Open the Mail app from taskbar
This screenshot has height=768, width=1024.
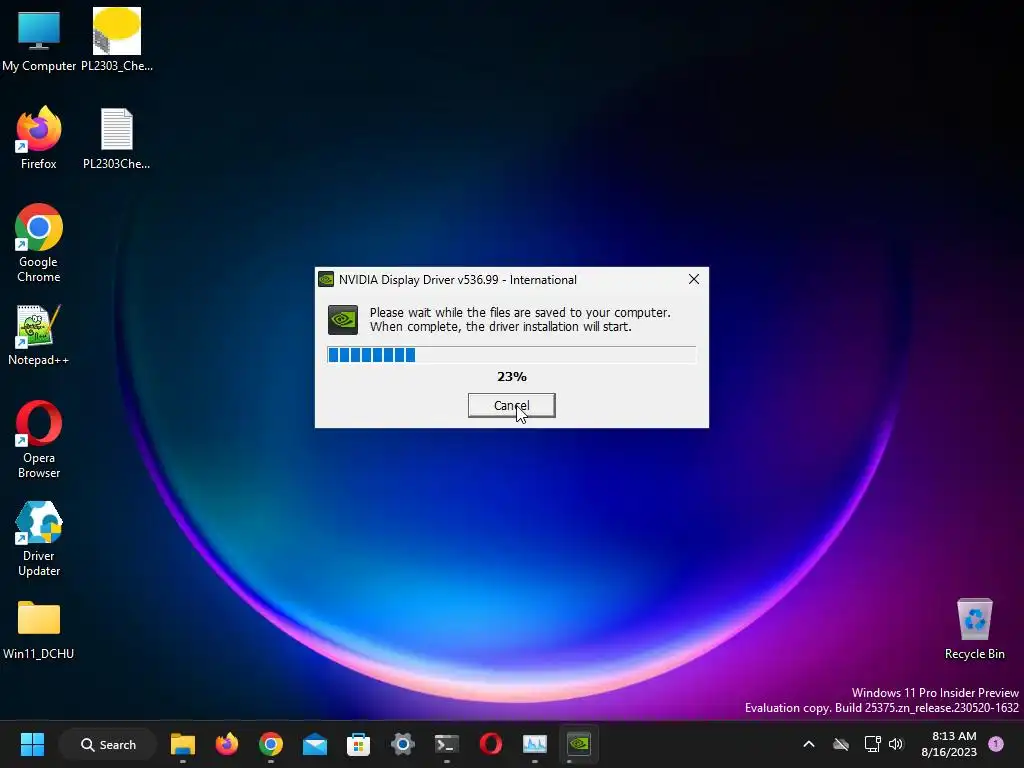point(315,744)
